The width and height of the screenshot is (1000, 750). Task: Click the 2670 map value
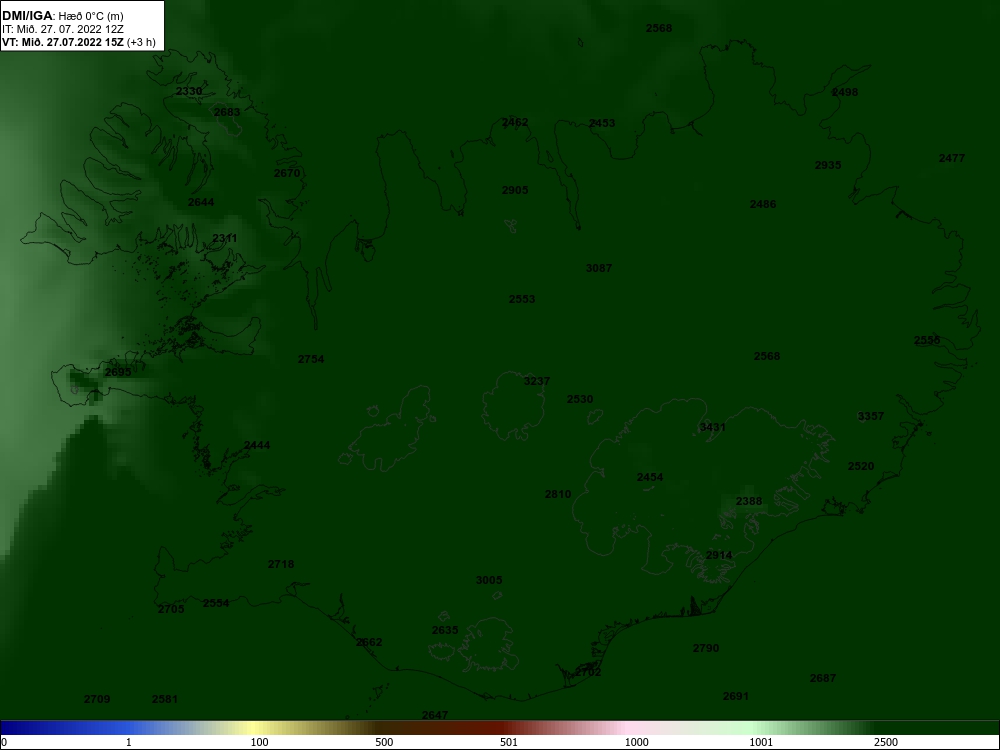[287, 173]
